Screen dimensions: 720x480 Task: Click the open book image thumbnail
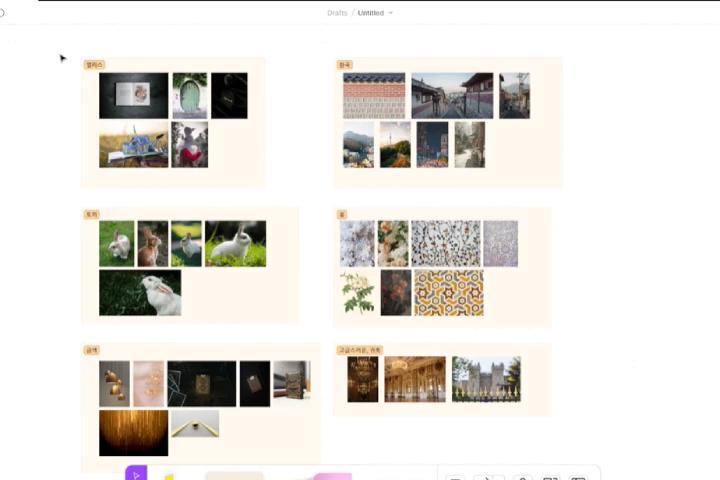click(133, 96)
